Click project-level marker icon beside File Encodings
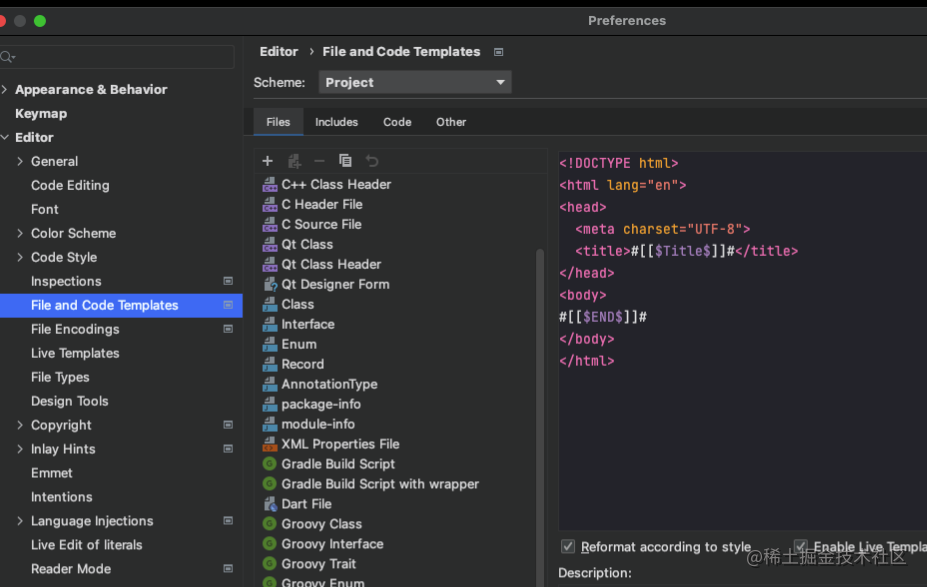 pos(228,329)
